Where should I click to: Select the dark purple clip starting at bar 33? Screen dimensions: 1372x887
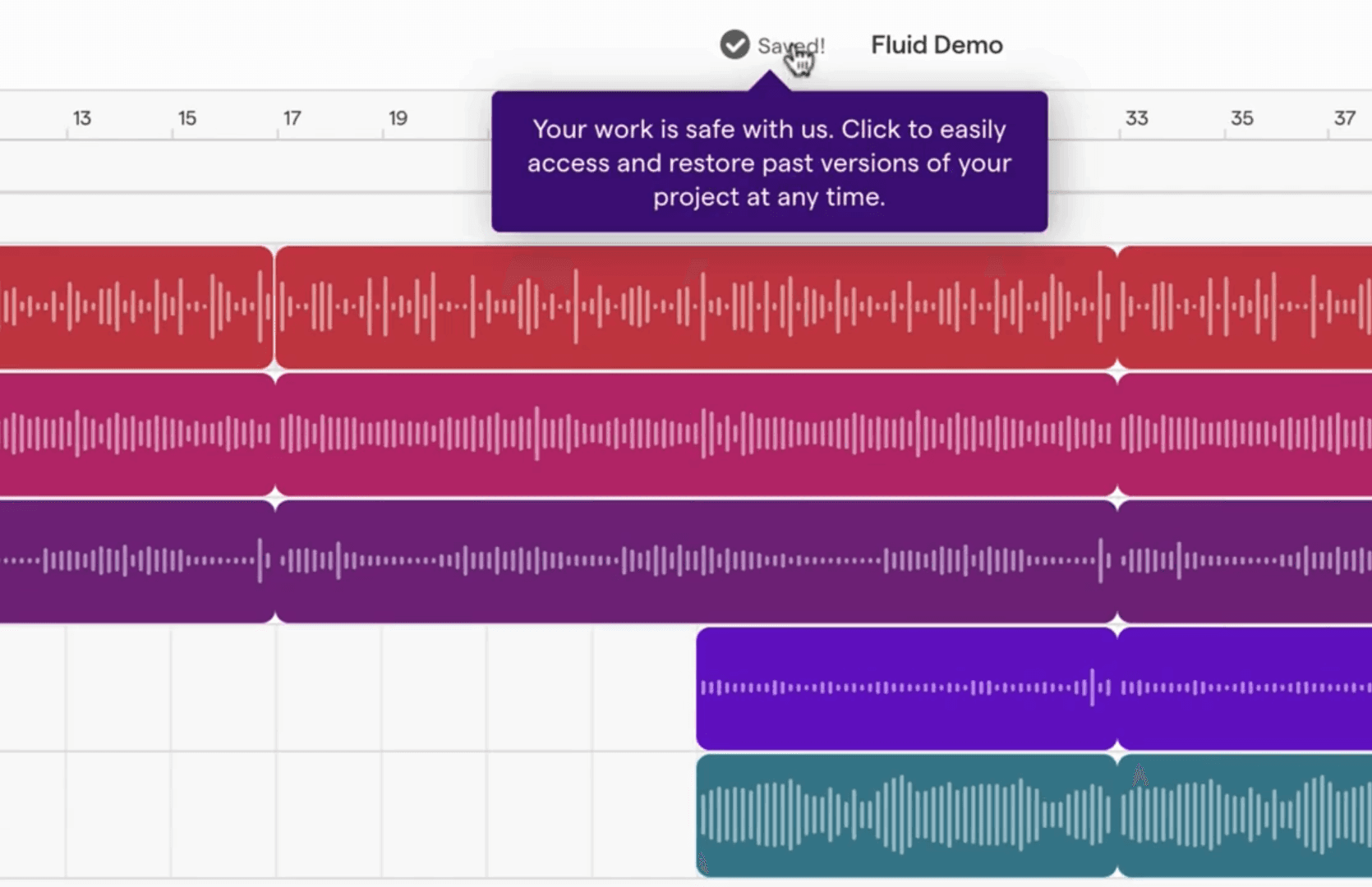(x=1245, y=561)
